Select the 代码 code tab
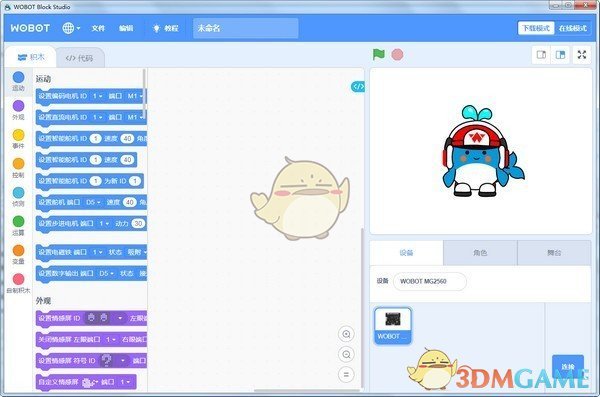 point(79,58)
